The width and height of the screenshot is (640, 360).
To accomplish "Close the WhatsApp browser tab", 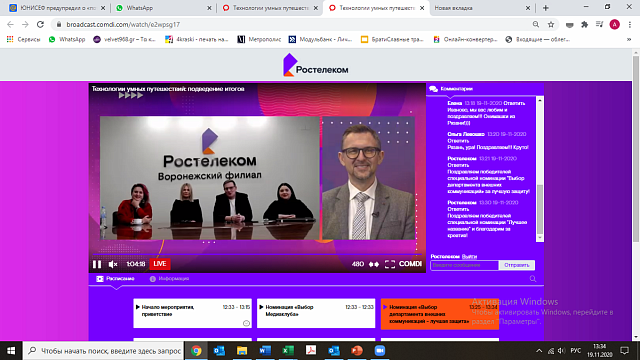I will tap(209, 8).
